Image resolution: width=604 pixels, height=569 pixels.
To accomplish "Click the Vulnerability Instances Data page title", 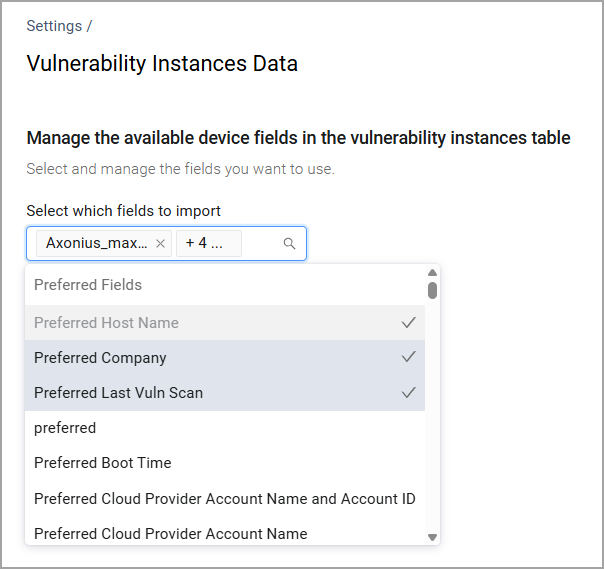I will (x=162, y=64).
